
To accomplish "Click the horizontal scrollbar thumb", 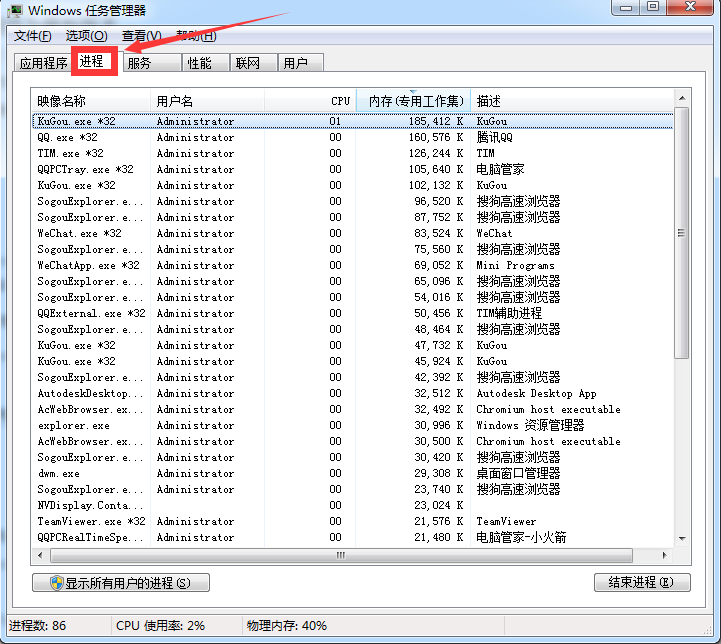I will coord(341,555).
